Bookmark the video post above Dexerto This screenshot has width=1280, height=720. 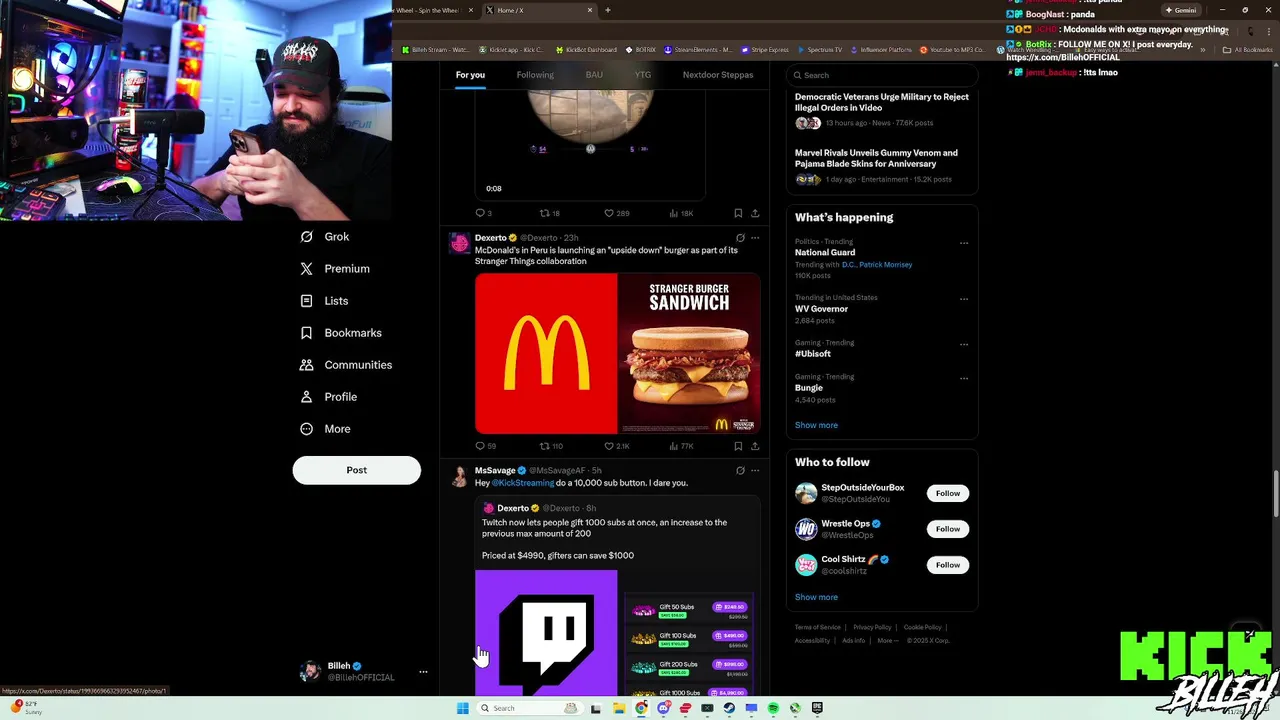coord(738,213)
